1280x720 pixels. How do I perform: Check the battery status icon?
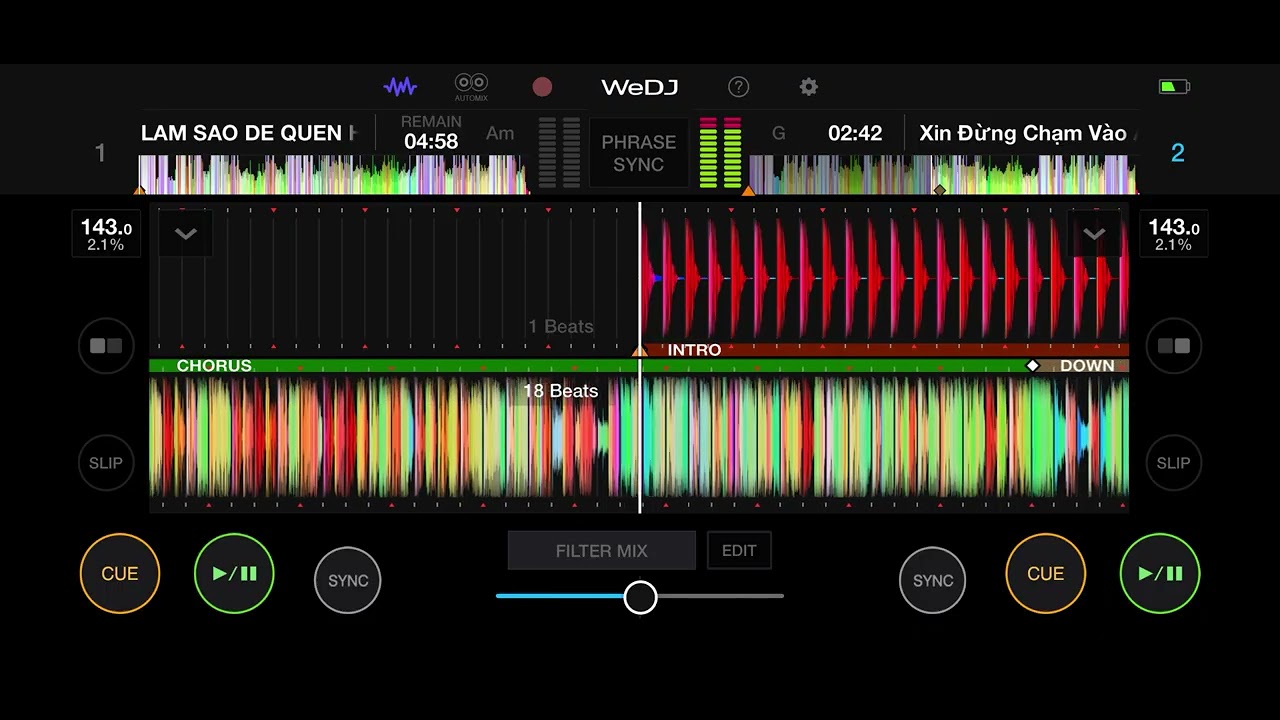(x=1174, y=87)
